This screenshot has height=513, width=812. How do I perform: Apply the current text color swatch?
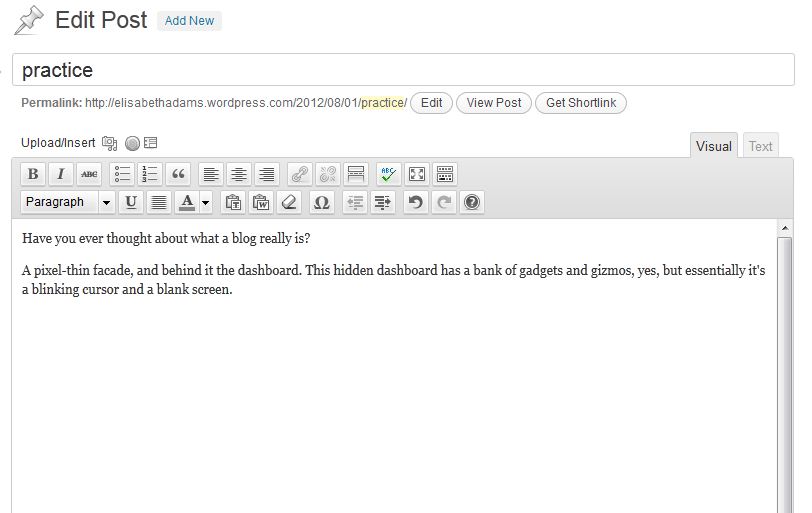[186, 202]
